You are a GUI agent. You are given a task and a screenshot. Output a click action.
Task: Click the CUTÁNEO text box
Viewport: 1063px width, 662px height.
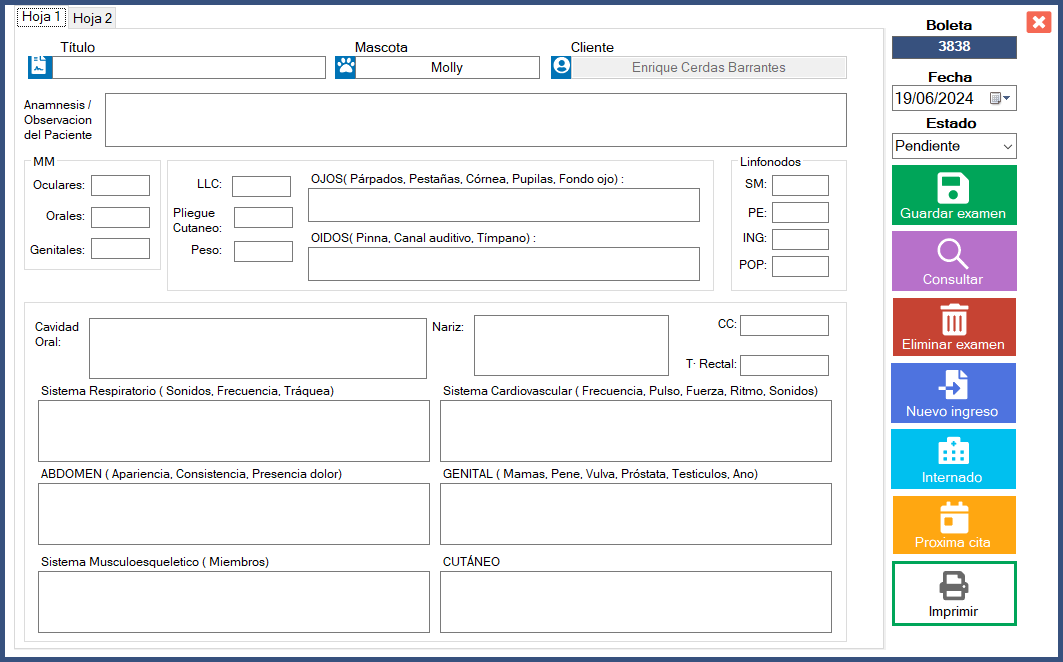pos(636,602)
